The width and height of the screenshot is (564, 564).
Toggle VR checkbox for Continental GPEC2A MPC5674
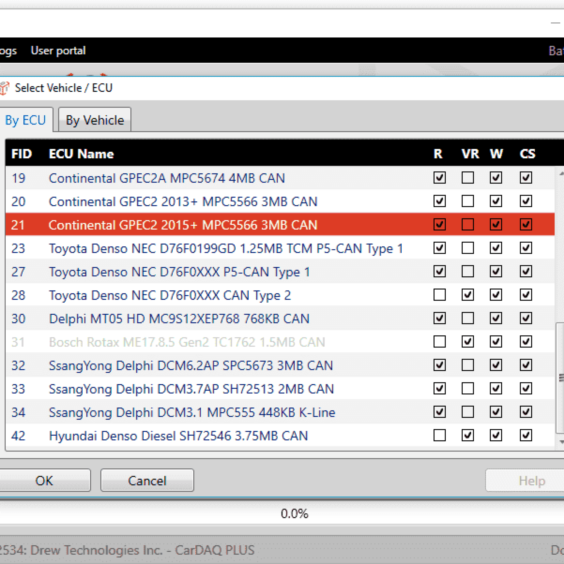click(468, 177)
